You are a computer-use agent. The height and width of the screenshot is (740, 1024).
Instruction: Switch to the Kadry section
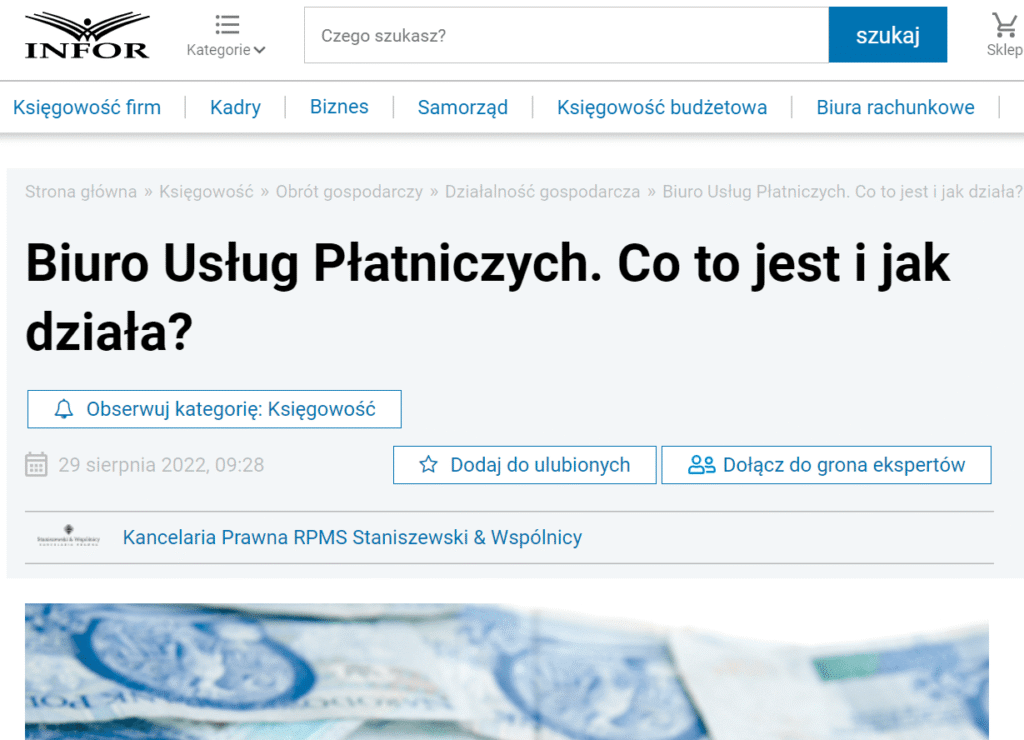point(235,107)
